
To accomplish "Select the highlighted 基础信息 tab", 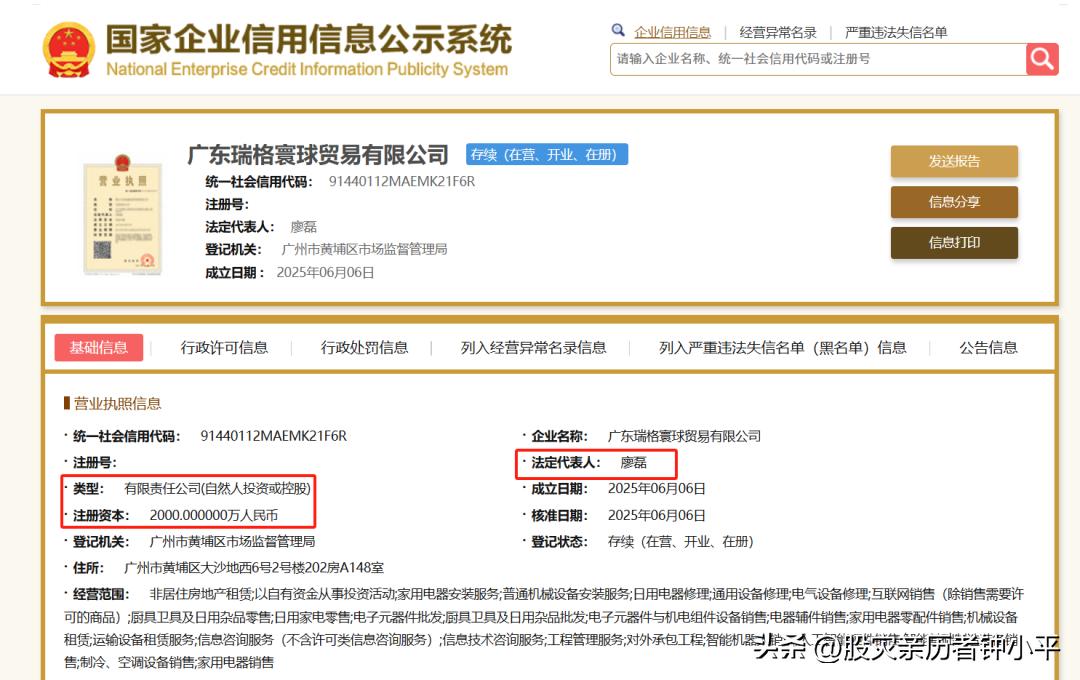I will (99, 347).
